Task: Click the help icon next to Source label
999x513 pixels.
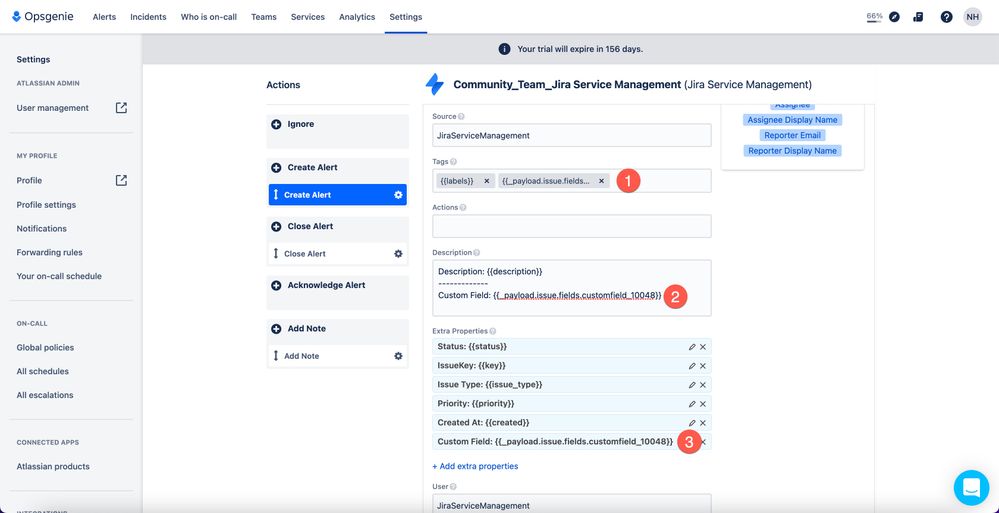Action: pyautogui.click(x=461, y=117)
